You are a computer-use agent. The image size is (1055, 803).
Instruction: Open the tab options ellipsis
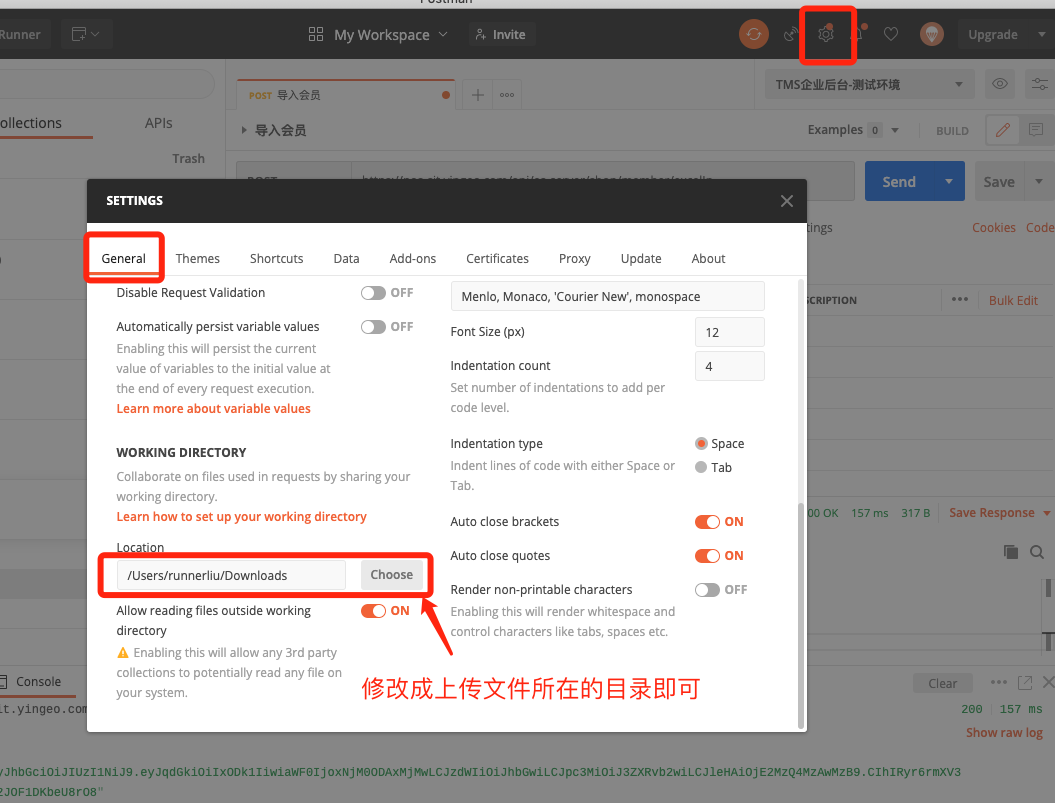click(x=507, y=95)
